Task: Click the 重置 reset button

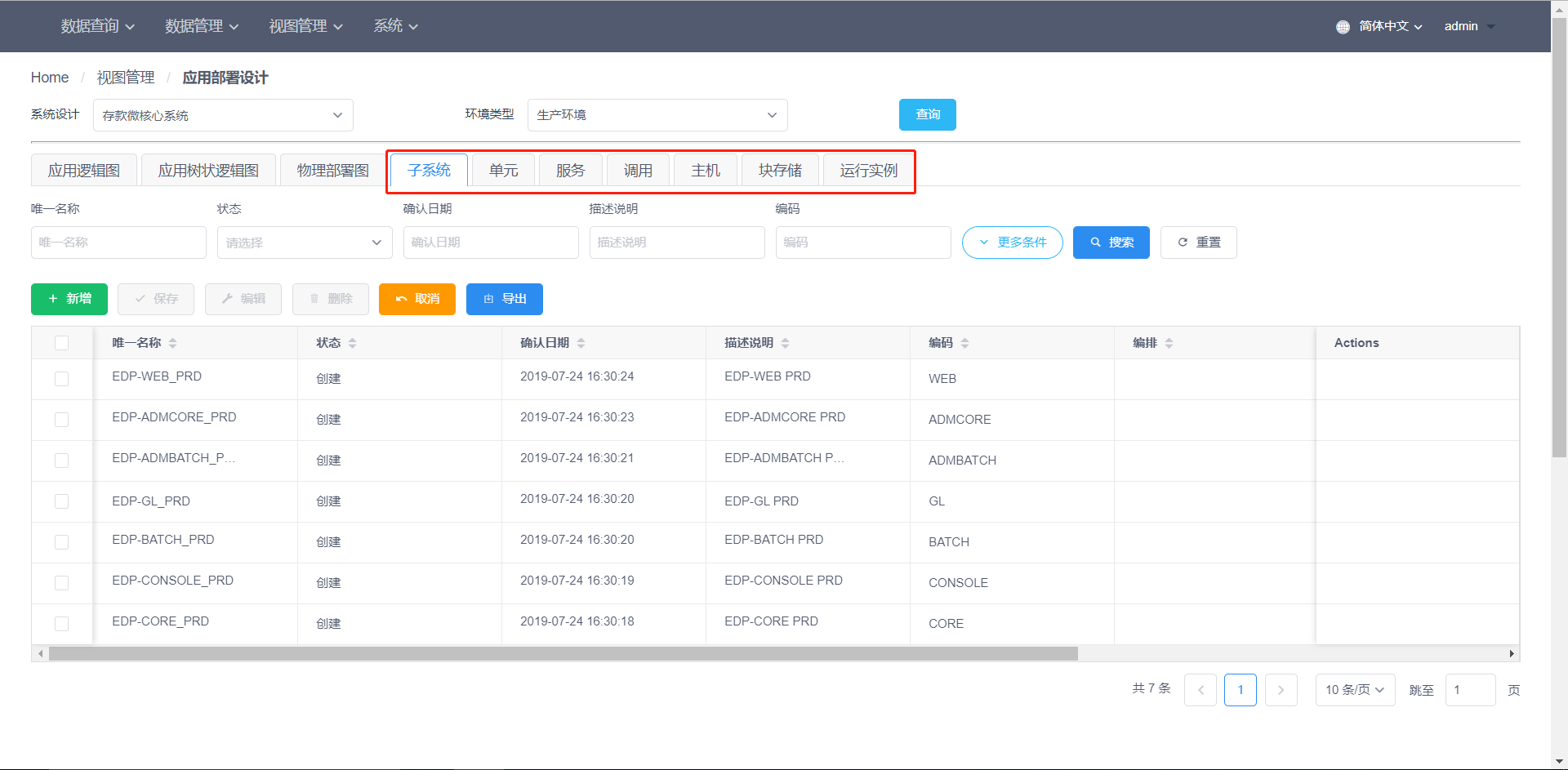Action: (1199, 243)
